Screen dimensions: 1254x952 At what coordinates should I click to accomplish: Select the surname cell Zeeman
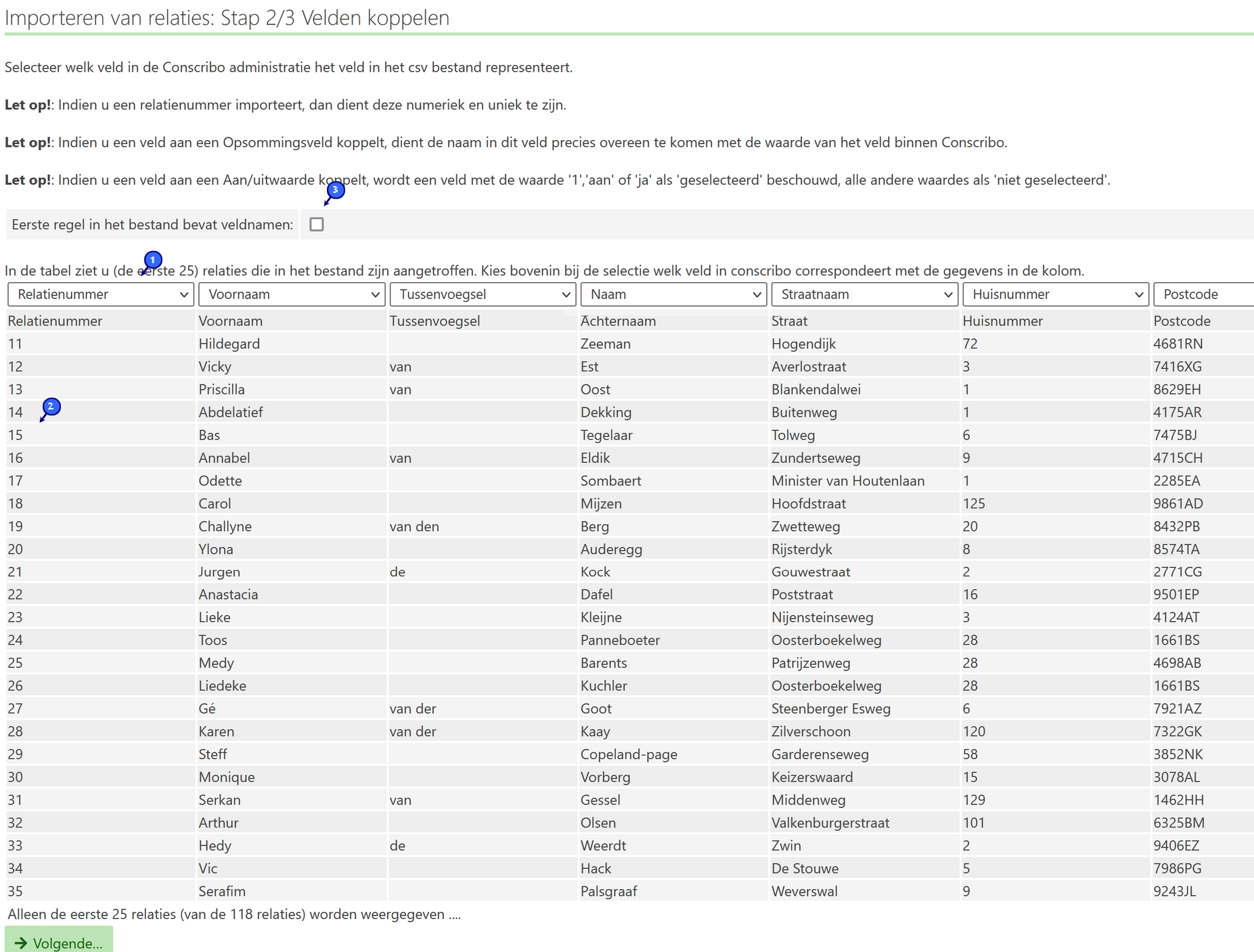point(606,344)
